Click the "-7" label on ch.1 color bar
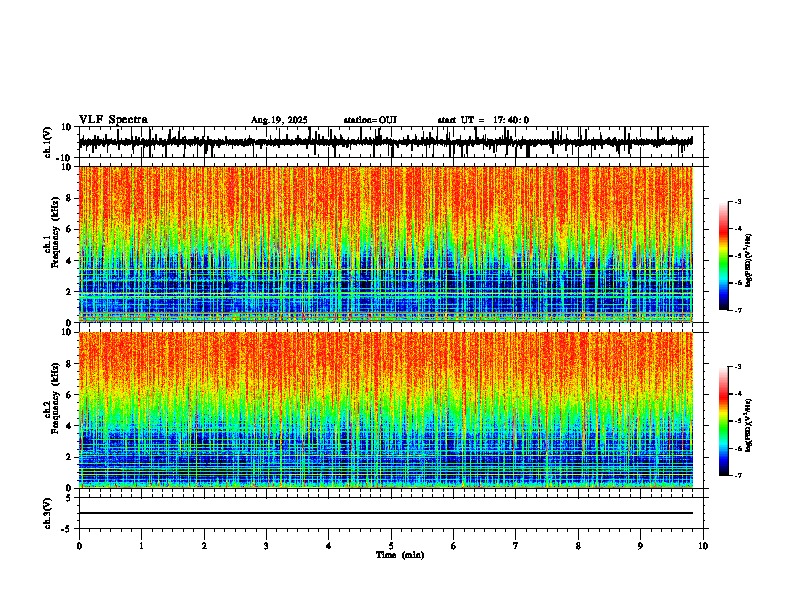The image size is (792, 612). click(738, 310)
